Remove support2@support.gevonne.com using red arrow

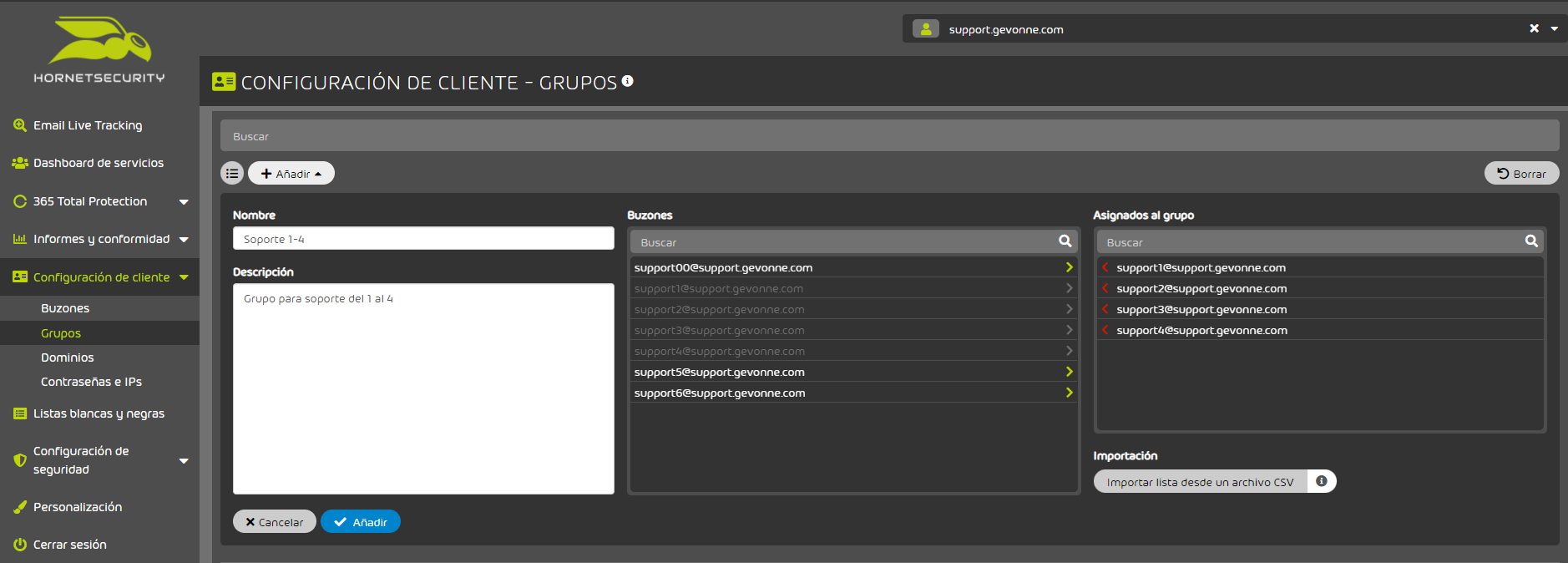pyautogui.click(x=1105, y=288)
